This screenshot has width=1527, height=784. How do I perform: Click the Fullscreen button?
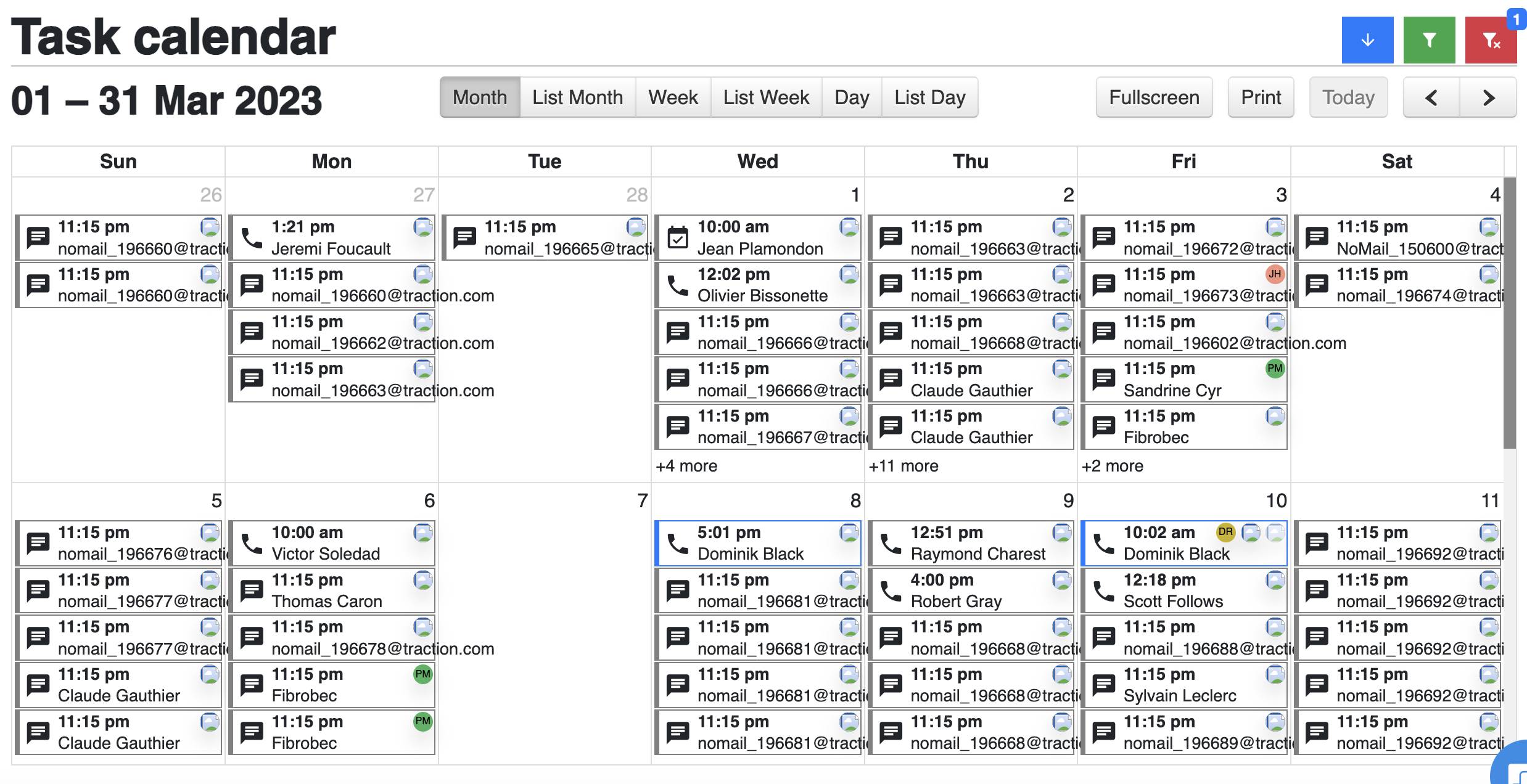pos(1153,97)
